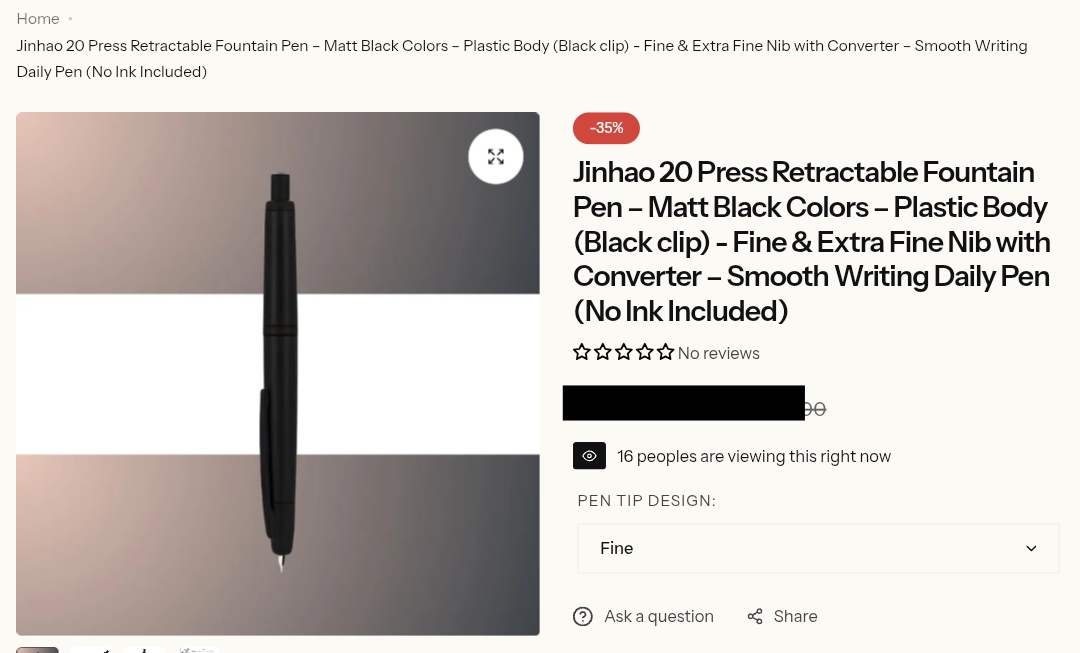Select the fourth product thumbnail

197,649
